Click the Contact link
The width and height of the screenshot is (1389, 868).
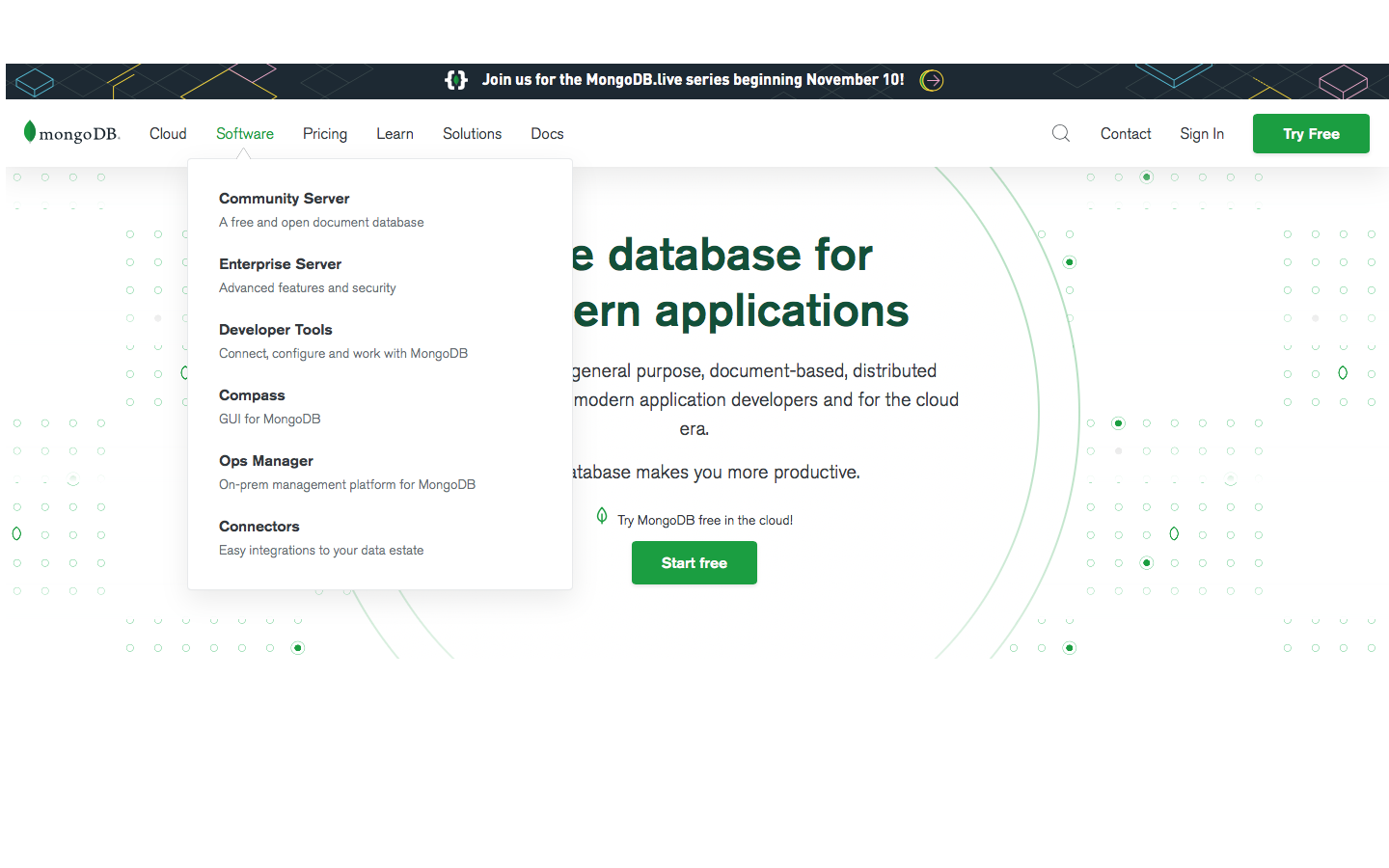pyautogui.click(x=1126, y=134)
